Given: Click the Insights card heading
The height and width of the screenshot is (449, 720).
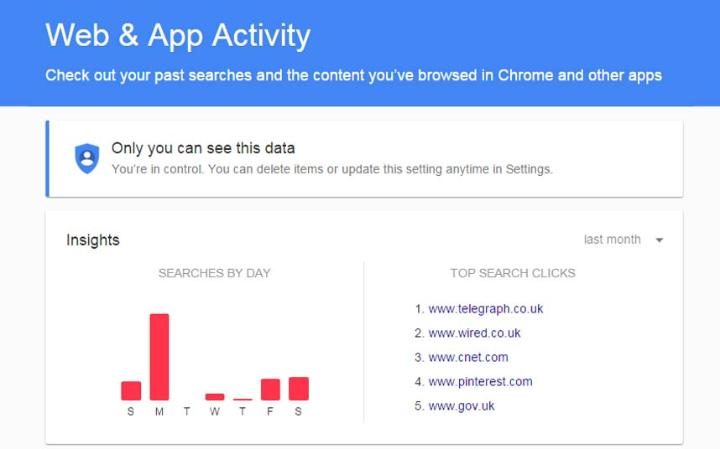Looking at the screenshot, I should pos(93,240).
